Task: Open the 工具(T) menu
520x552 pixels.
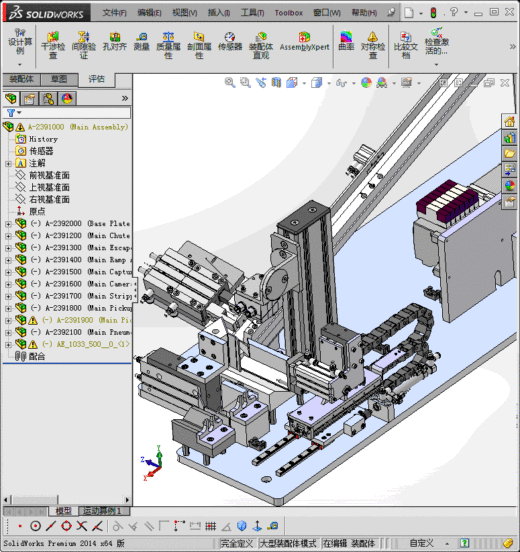Action: 252,13
